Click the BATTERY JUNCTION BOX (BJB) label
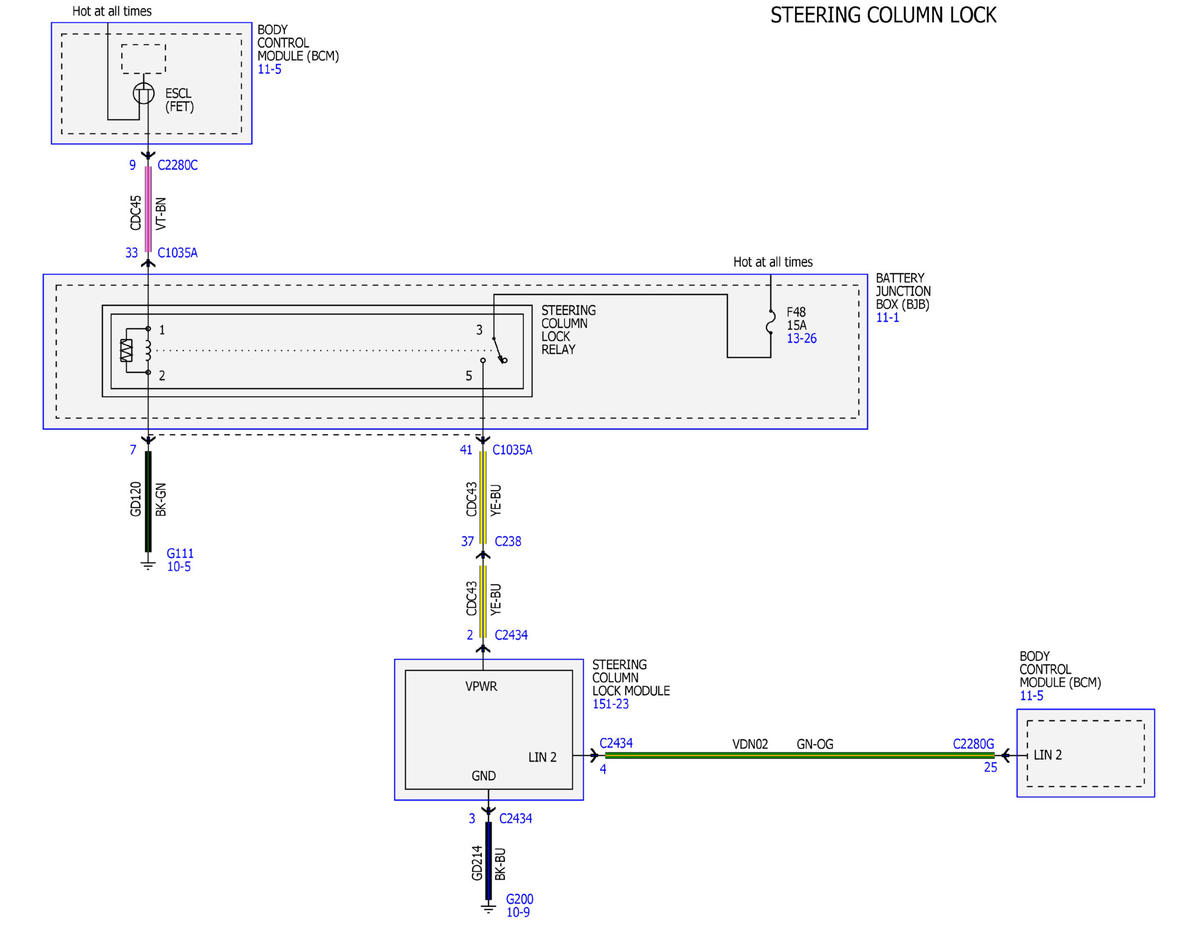The height and width of the screenshot is (927, 1200). tap(903, 292)
